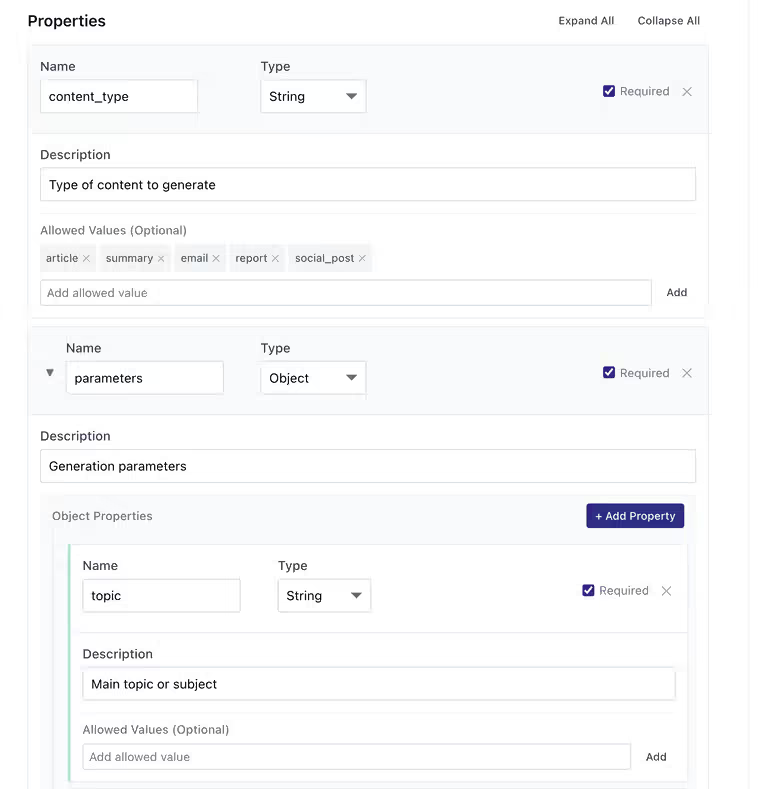
Task: Remove the 'article' allowed value tag
Action: [x=87, y=258]
